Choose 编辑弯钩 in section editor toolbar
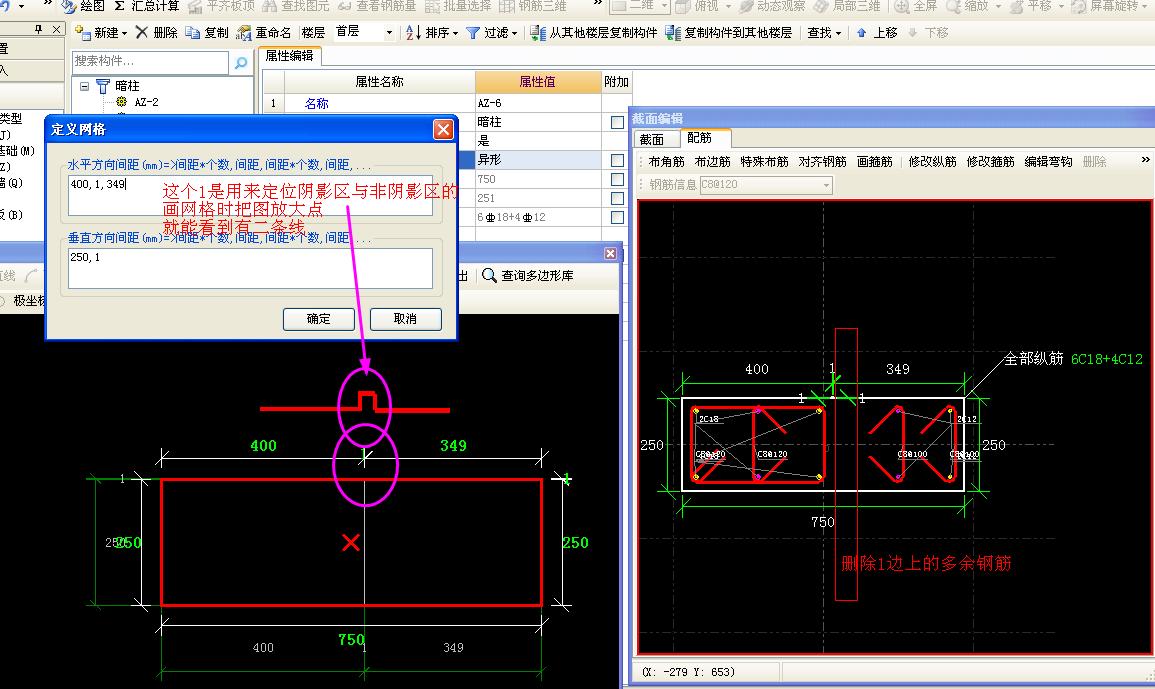The width and height of the screenshot is (1155, 689). tap(1048, 161)
